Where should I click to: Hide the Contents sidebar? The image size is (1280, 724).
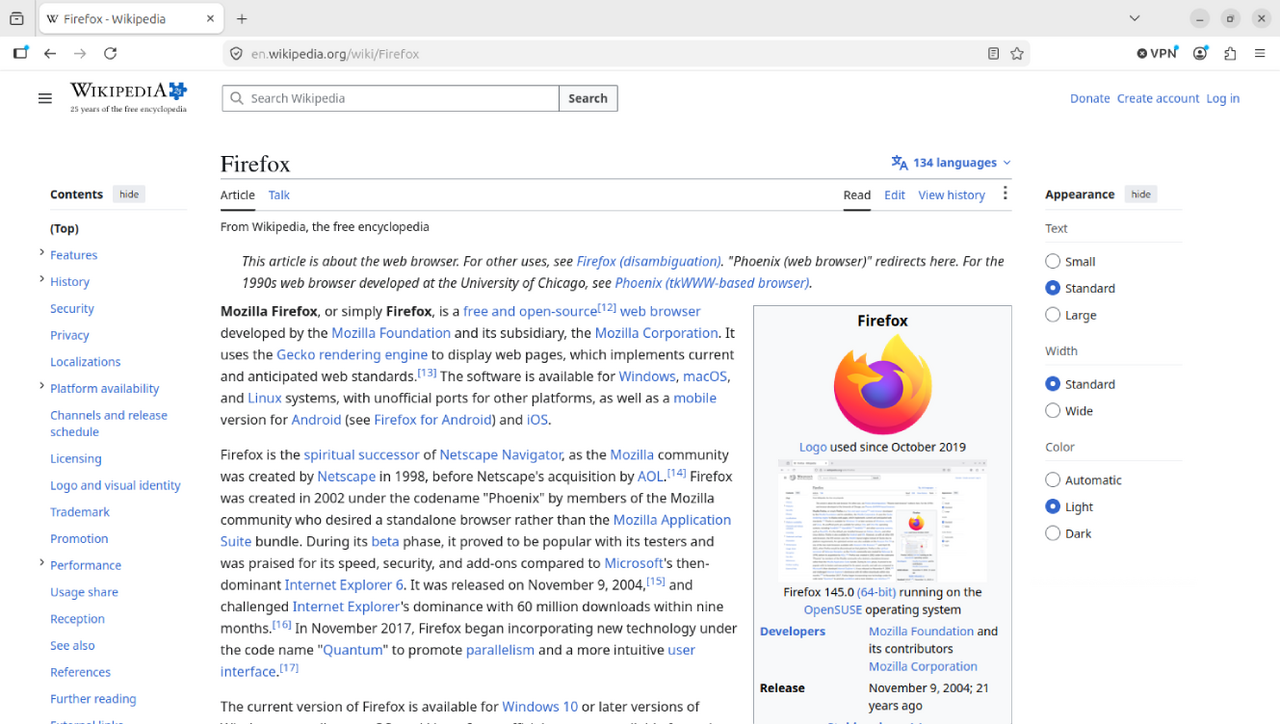point(129,194)
